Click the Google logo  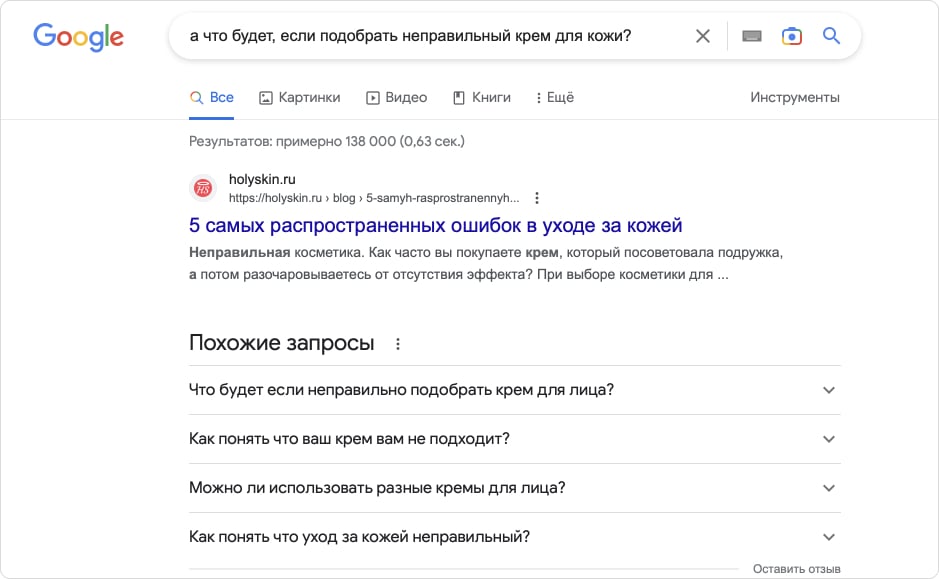coord(78,37)
